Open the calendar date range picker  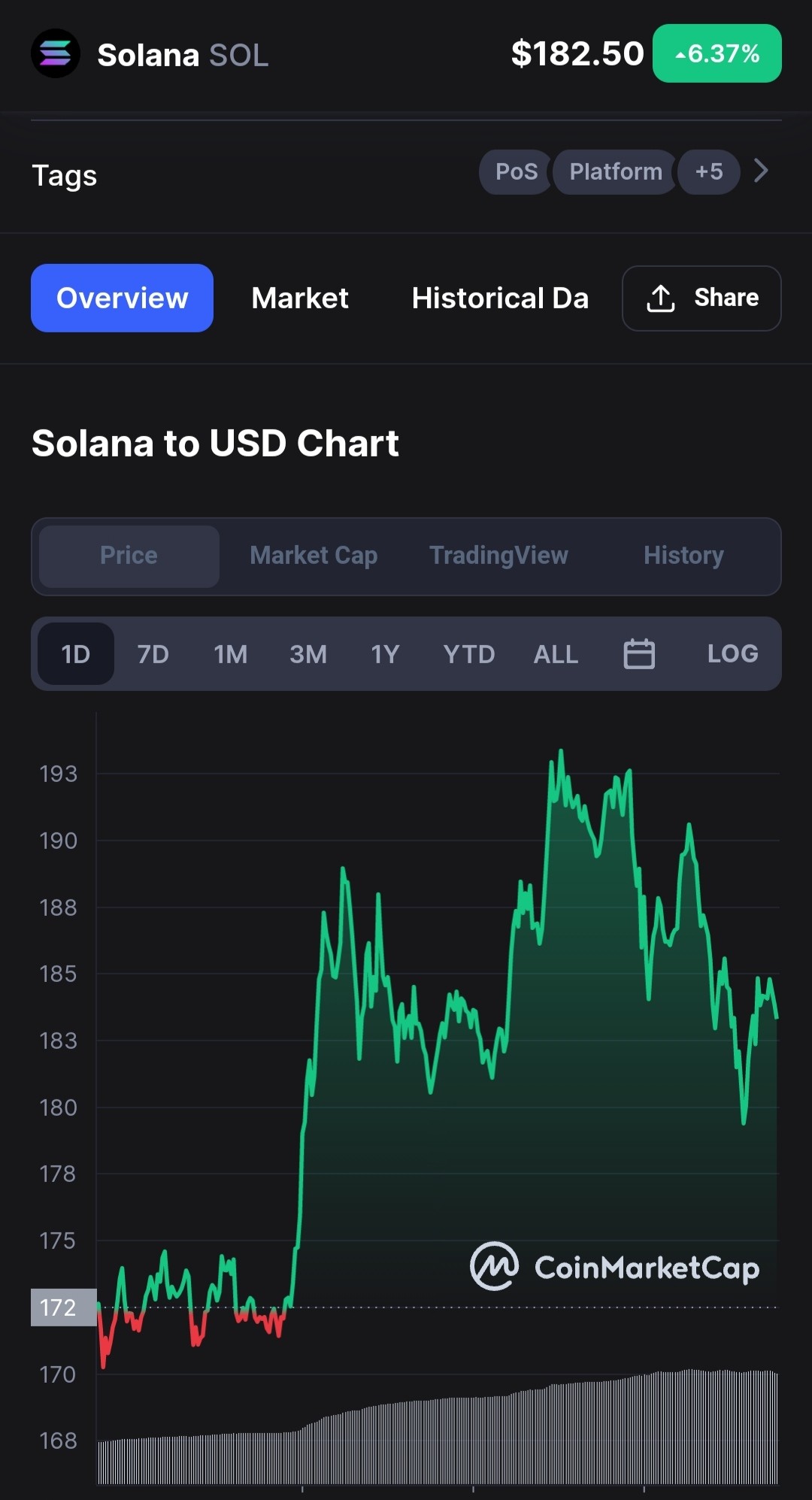click(x=639, y=653)
